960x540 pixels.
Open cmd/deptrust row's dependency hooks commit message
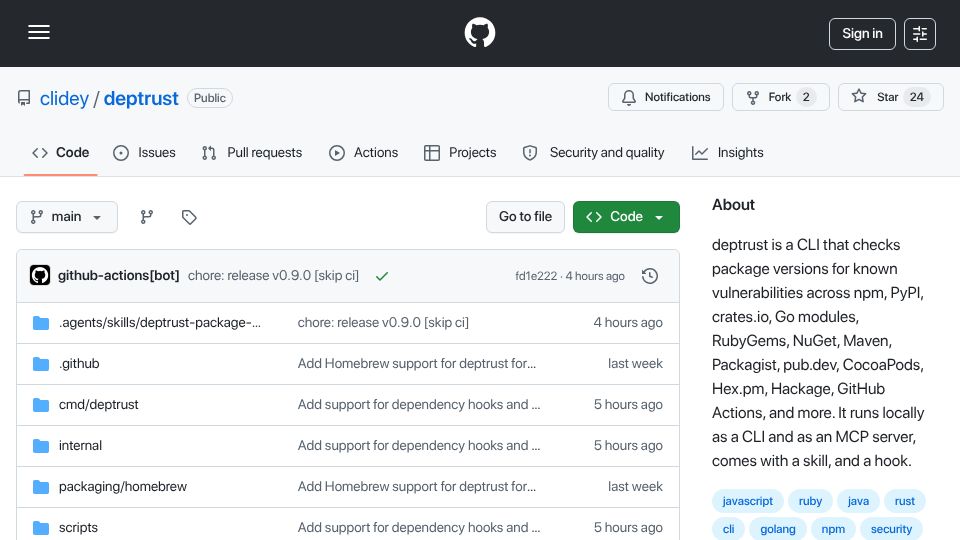tap(419, 405)
